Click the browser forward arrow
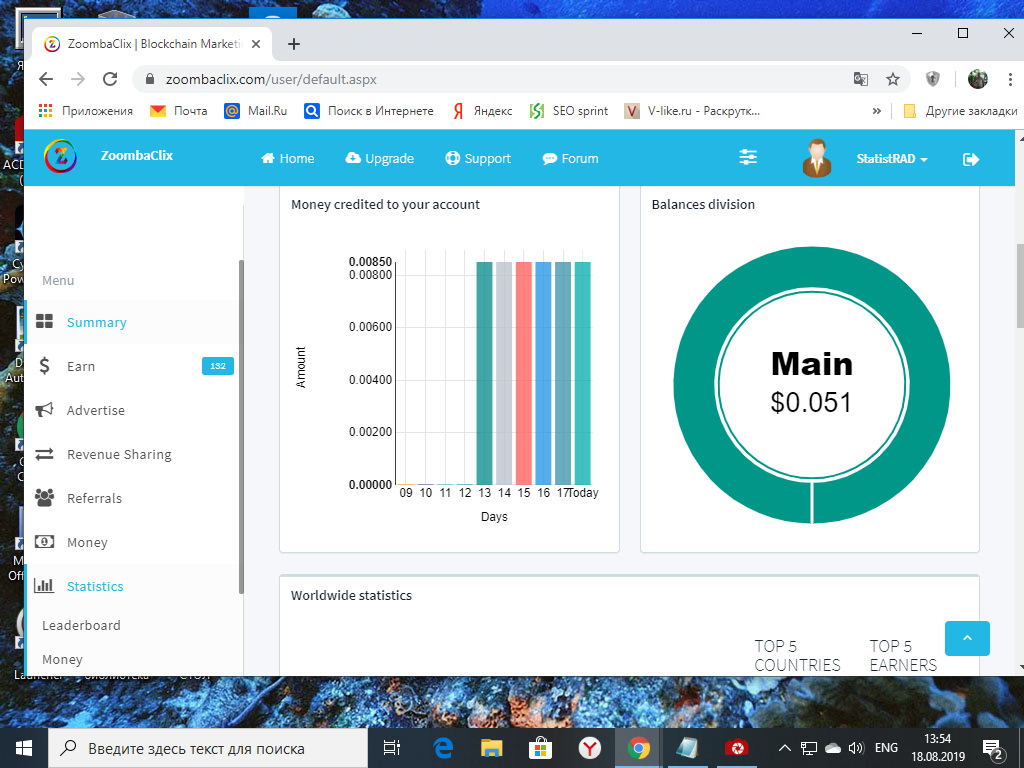 [x=78, y=79]
